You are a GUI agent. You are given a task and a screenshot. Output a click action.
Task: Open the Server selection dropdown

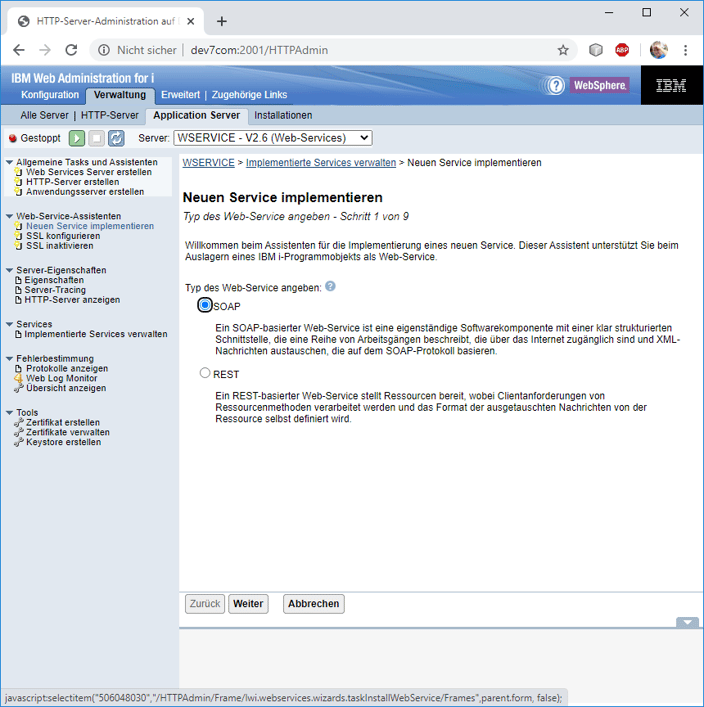tap(273, 138)
